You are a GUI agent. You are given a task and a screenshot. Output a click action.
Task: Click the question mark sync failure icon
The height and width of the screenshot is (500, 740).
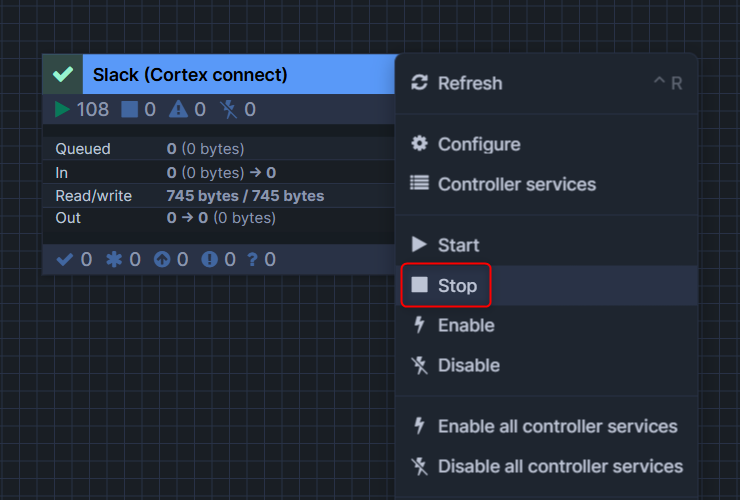(253, 260)
